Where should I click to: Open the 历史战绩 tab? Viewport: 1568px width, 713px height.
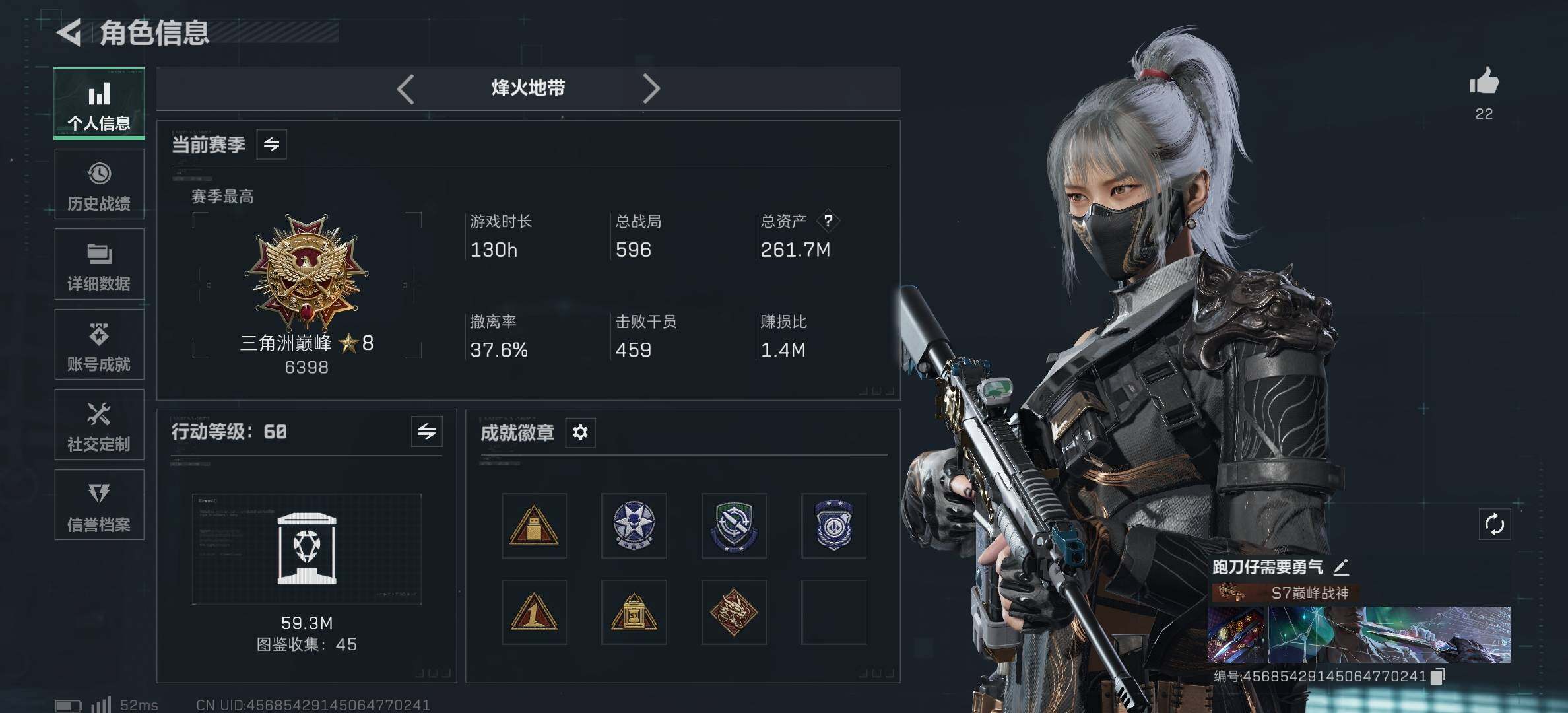(x=99, y=184)
